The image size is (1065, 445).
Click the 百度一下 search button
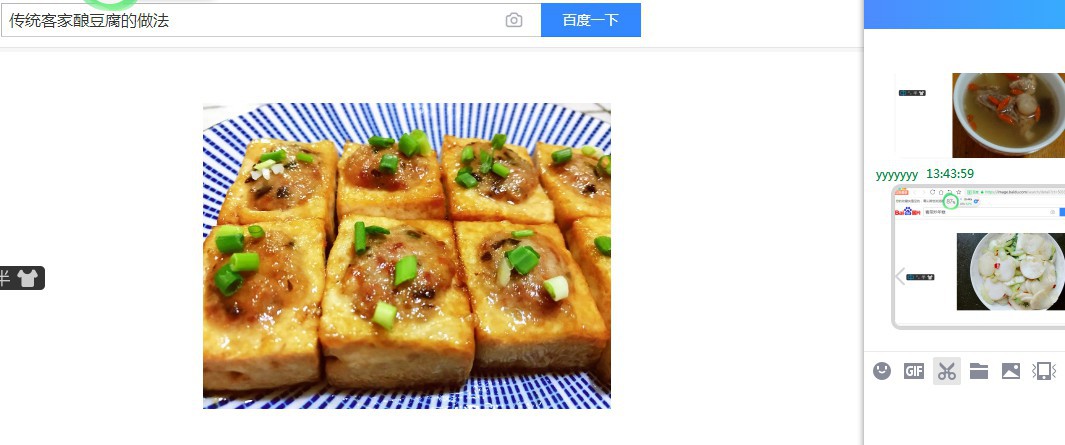point(591,20)
